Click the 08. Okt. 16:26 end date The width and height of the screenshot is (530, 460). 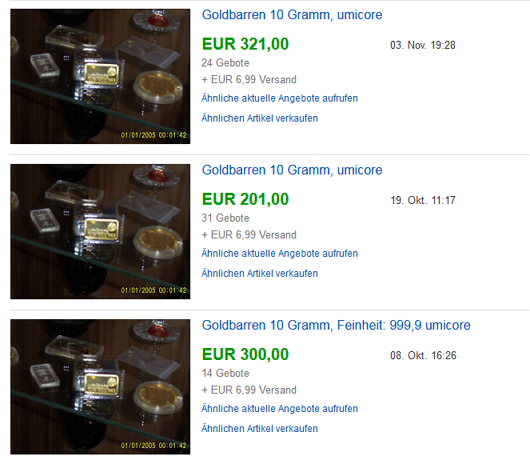423,356
